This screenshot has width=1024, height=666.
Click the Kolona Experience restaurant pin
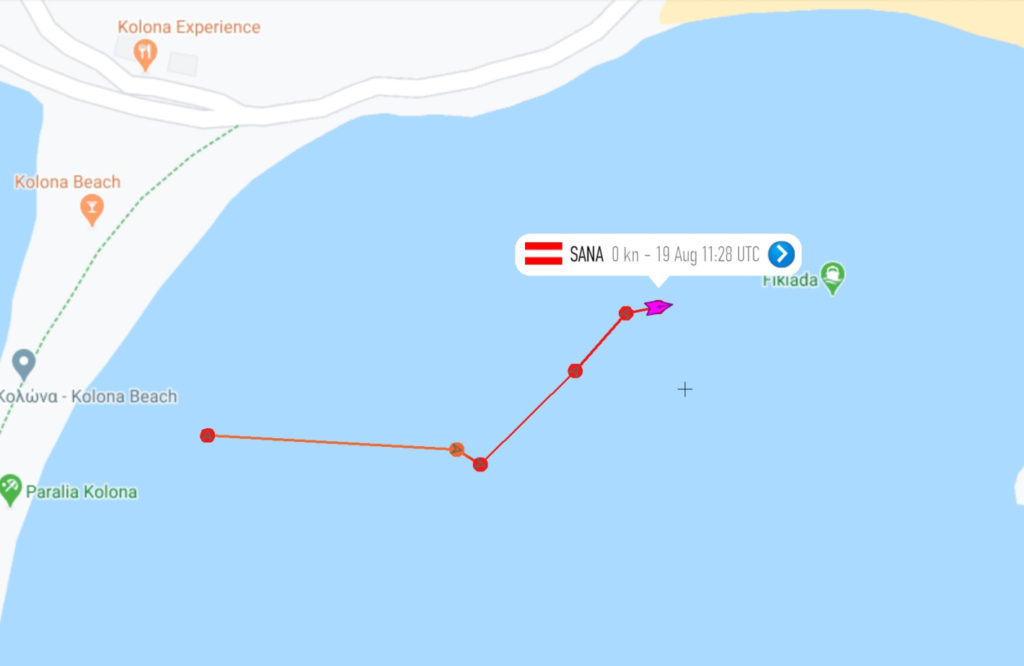(x=145, y=55)
